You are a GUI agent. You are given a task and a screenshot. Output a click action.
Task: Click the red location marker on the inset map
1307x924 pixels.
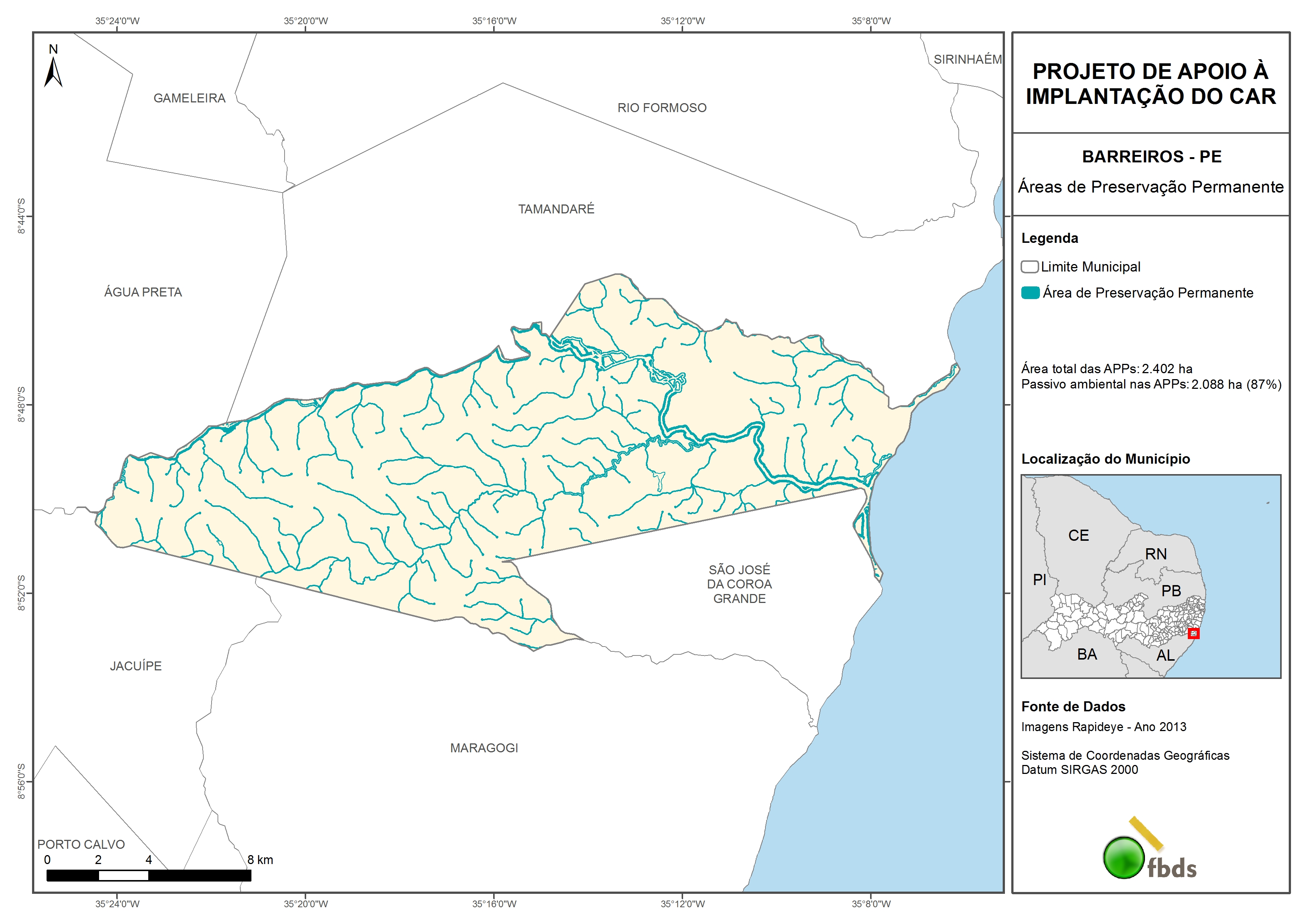1193,633
